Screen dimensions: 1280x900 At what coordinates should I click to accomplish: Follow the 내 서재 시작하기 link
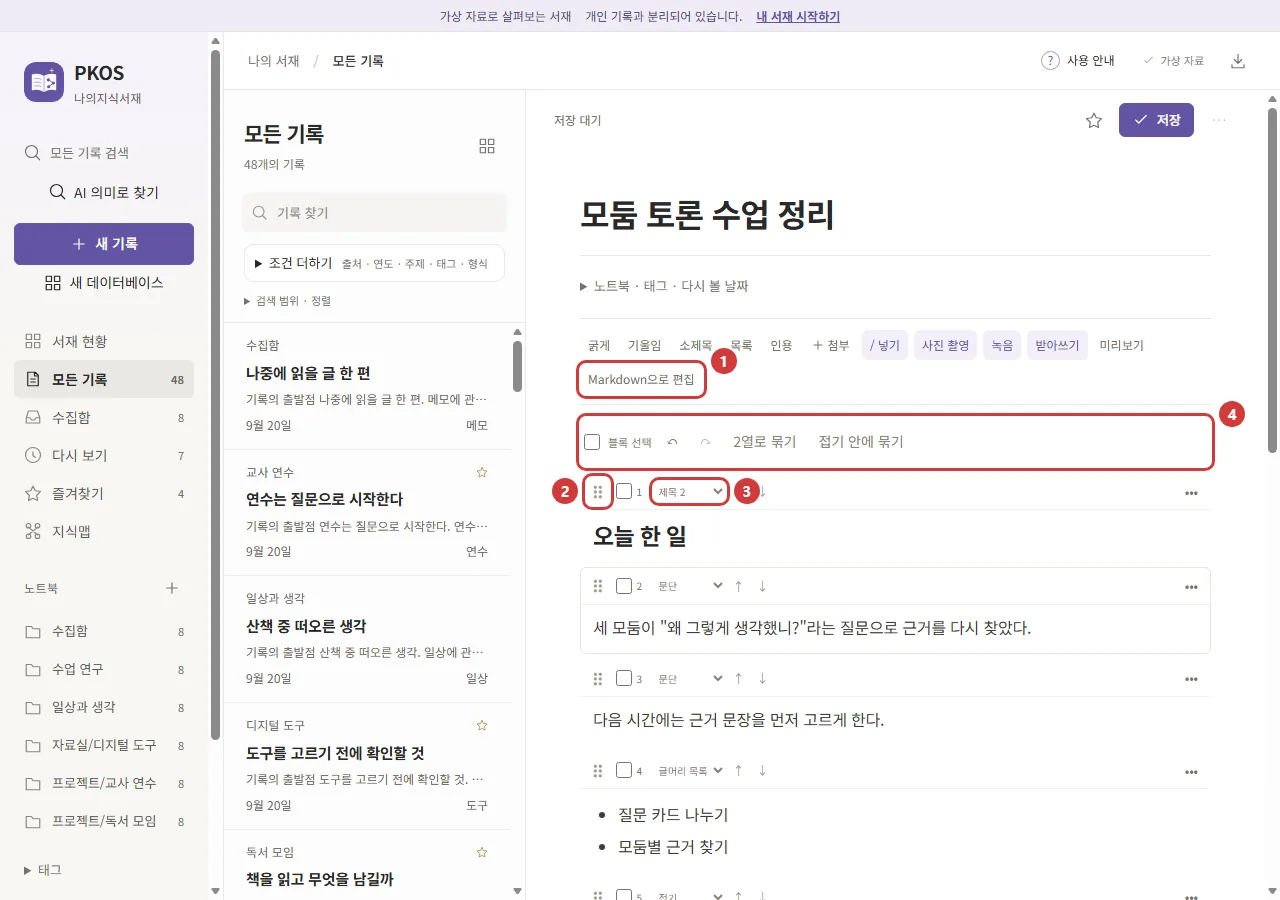pyautogui.click(x=798, y=16)
